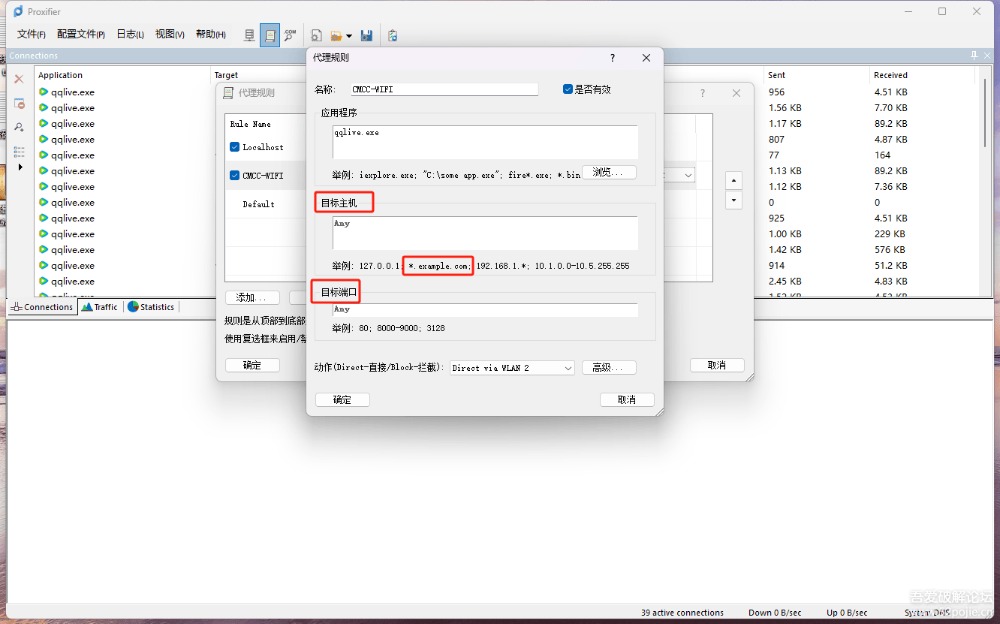Click the 应用程序 box containing qqlive.exe
Screen dimensions: 1000x624
[x=485, y=142]
